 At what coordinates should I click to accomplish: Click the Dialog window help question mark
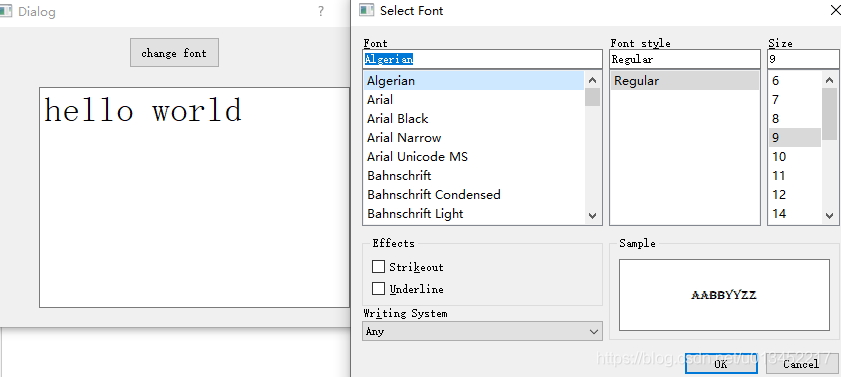pos(321,11)
